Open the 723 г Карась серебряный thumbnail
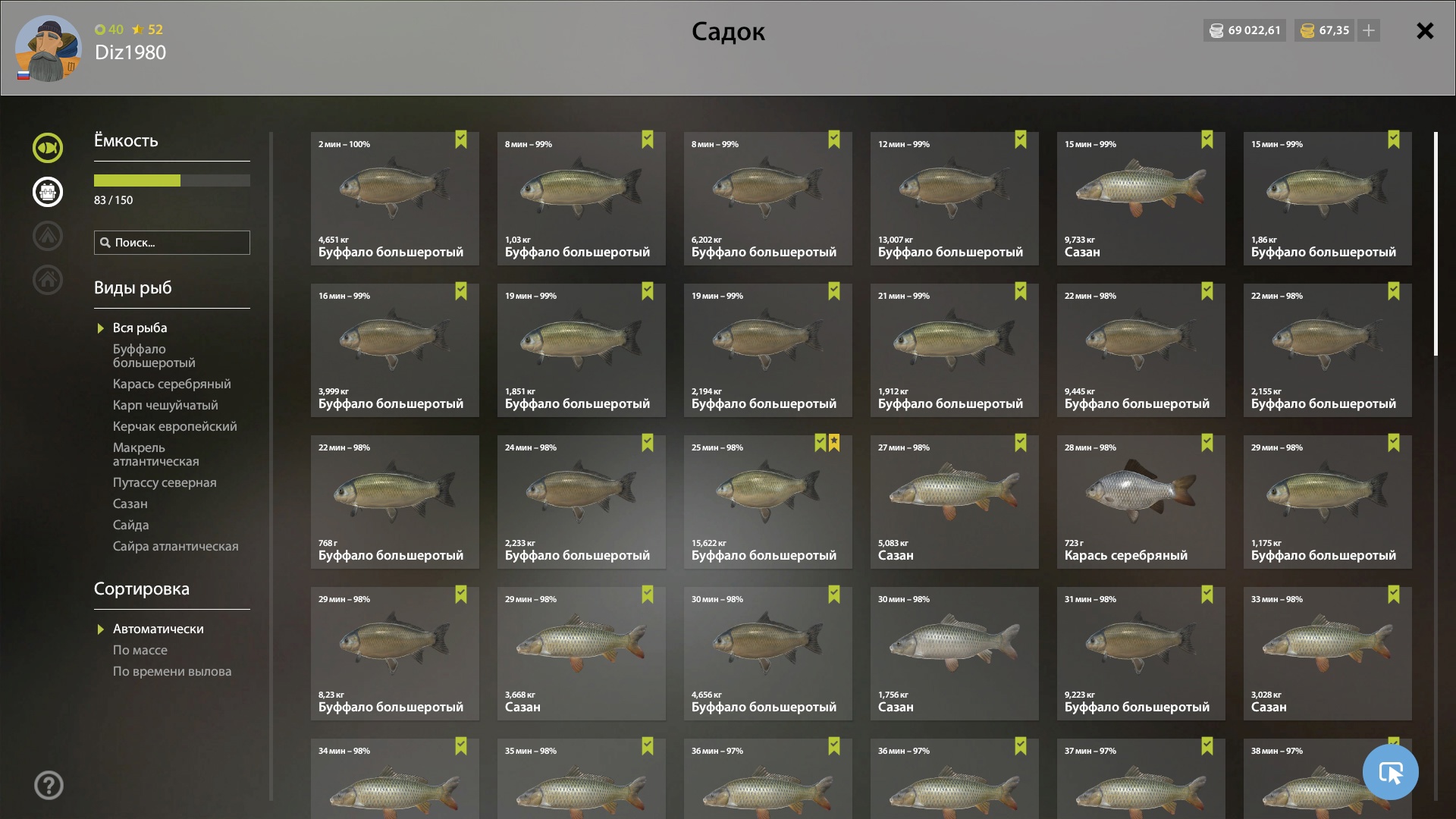 click(1141, 502)
